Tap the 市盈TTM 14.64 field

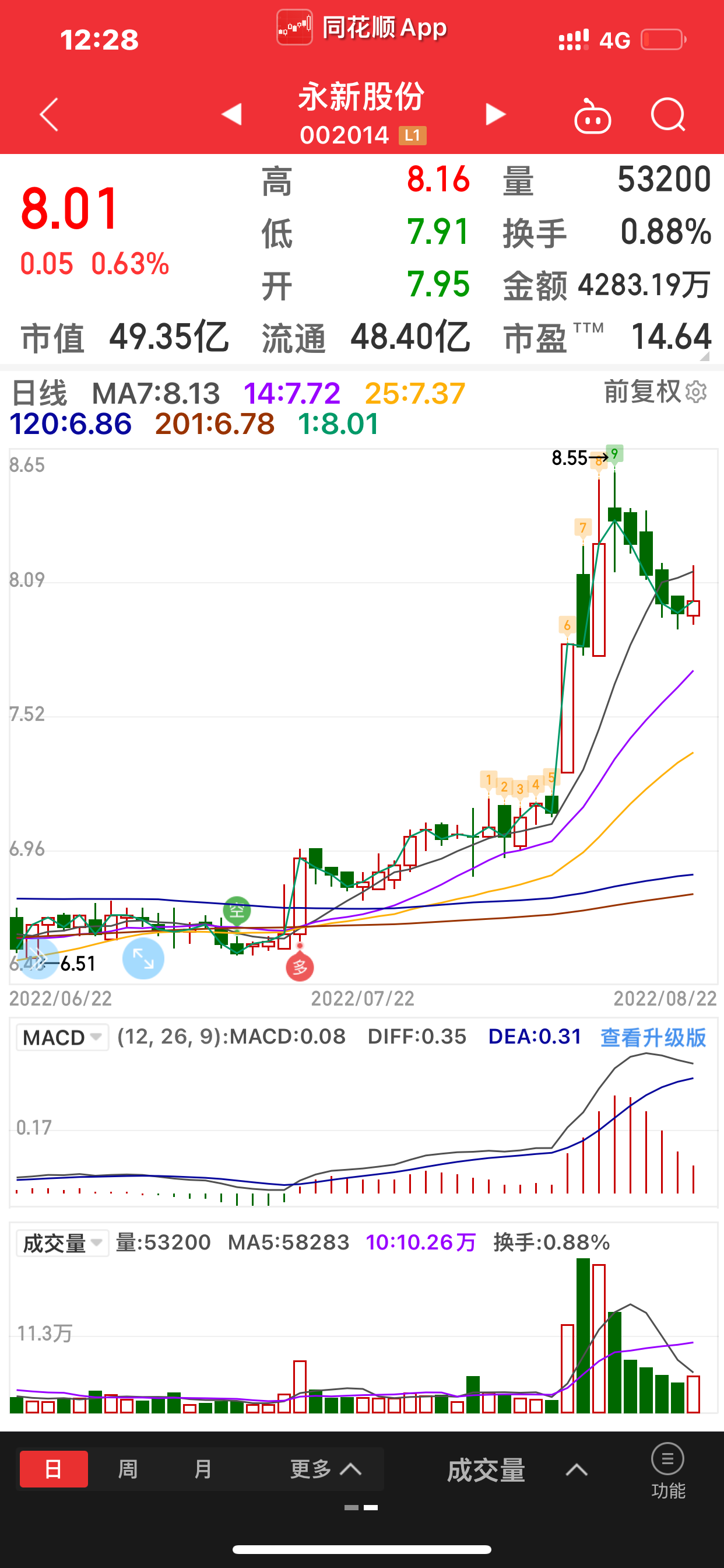click(607, 337)
